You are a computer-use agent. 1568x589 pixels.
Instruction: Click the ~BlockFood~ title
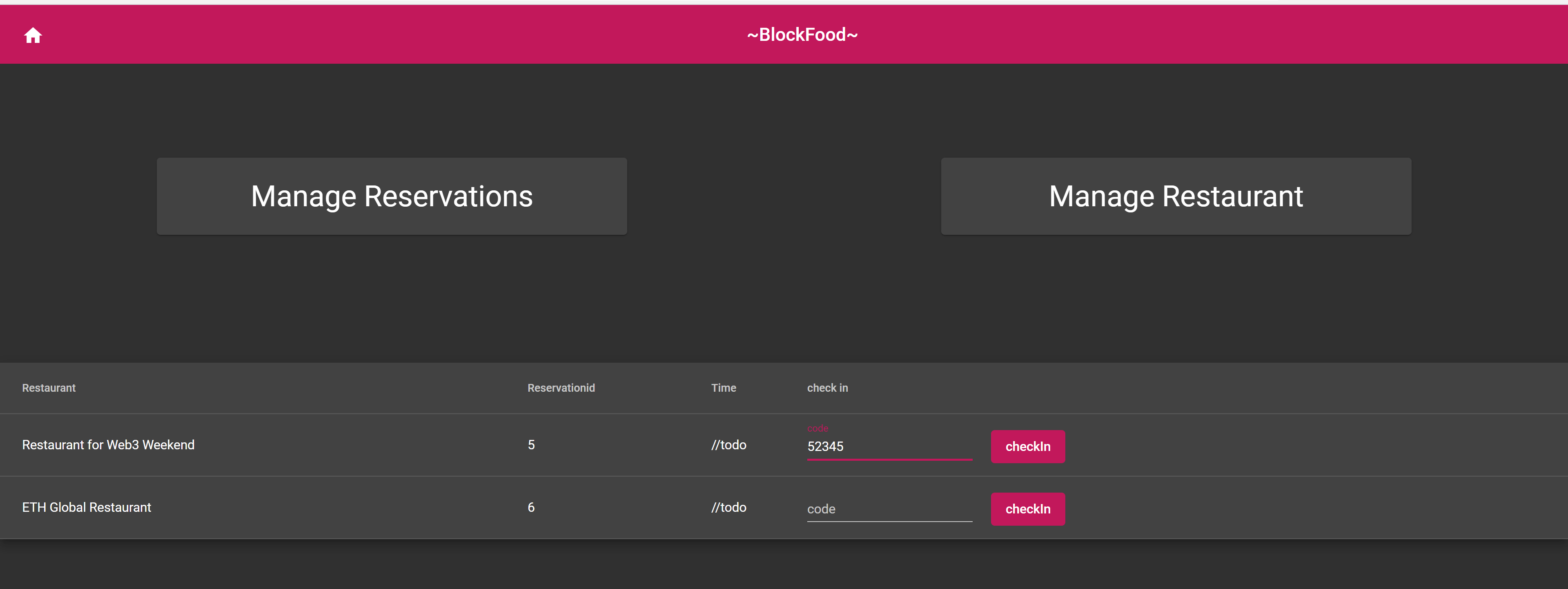[x=802, y=35]
